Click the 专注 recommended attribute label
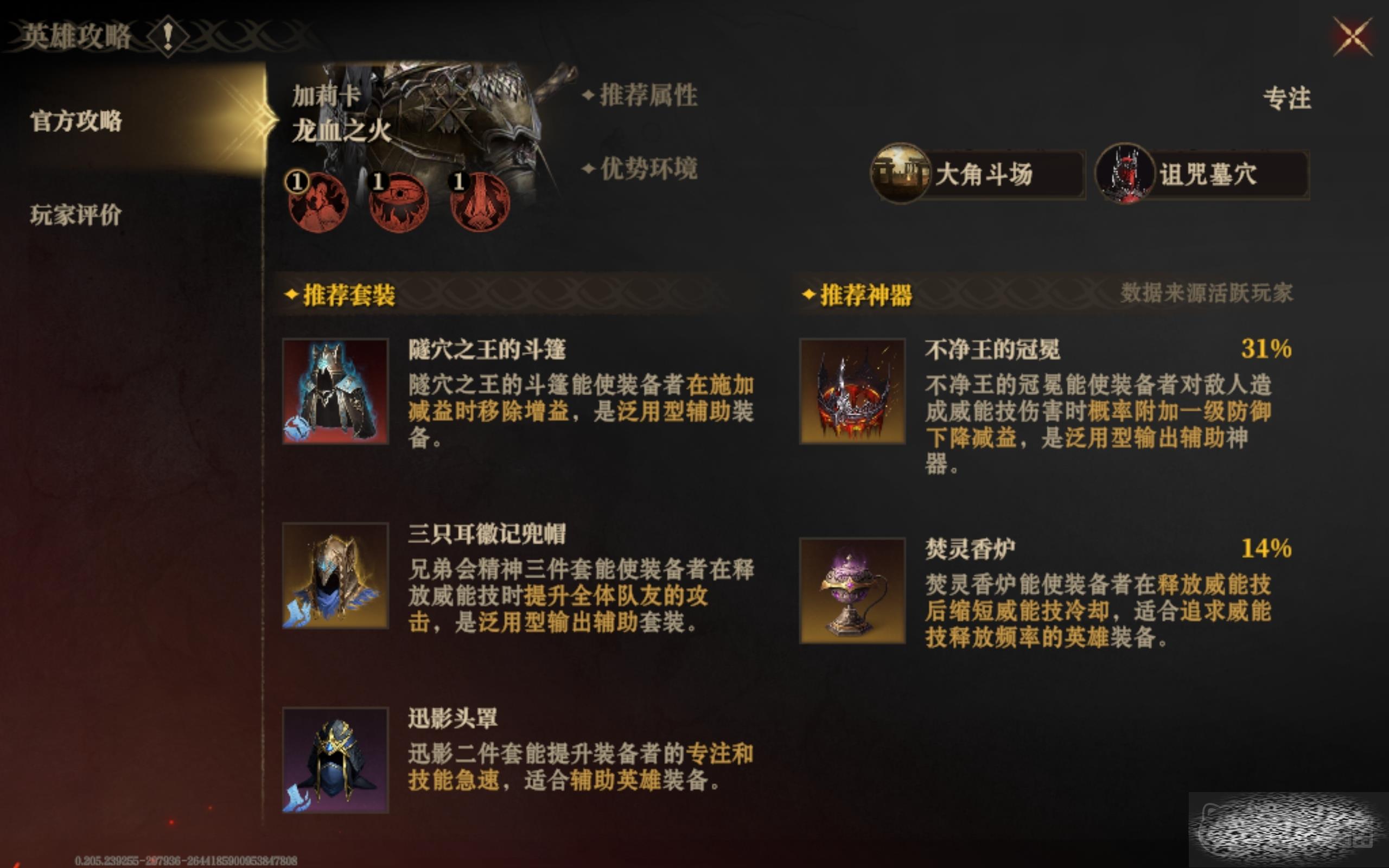 pos(1287,98)
